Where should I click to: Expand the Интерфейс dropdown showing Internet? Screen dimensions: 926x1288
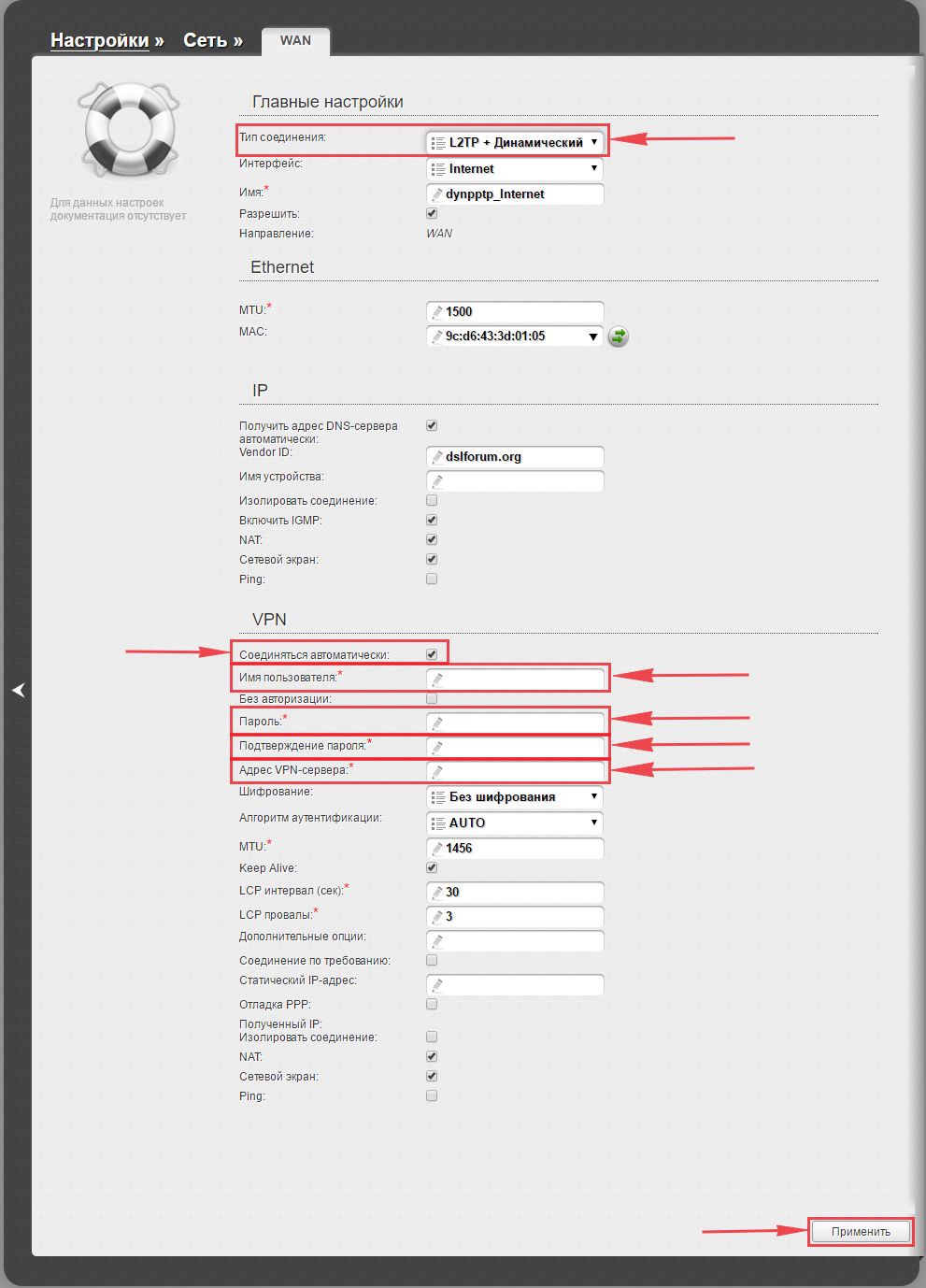click(515, 169)
